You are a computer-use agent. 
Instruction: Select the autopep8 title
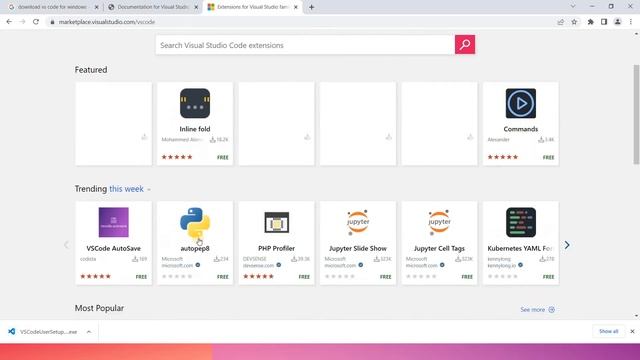(195, 248)
